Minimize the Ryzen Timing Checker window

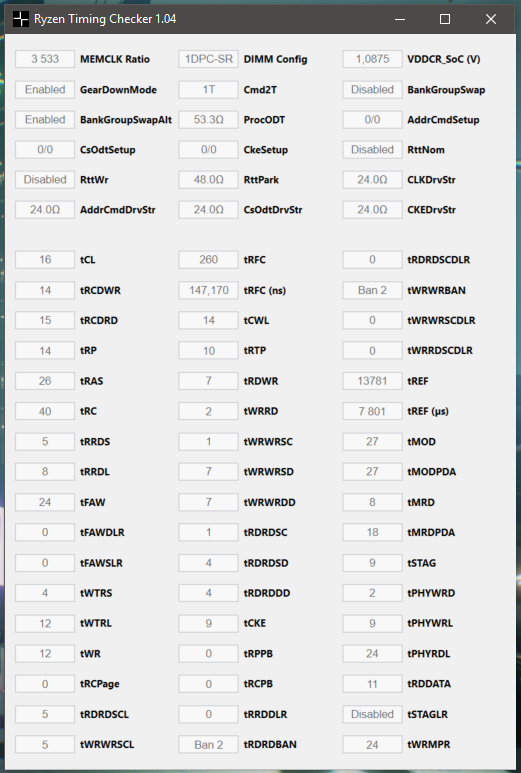[x=400, y=19]
